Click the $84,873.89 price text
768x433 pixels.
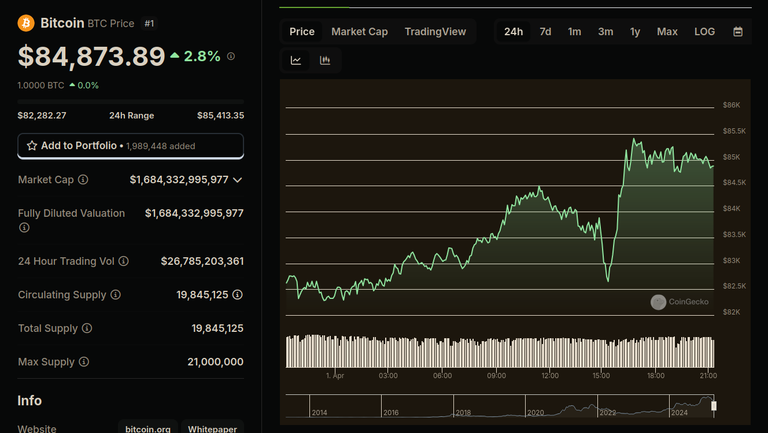tap(92, 56)
